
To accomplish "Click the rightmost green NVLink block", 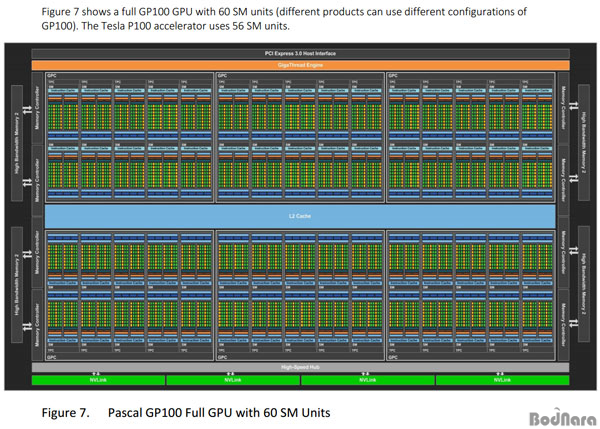I will pos(502,380).
